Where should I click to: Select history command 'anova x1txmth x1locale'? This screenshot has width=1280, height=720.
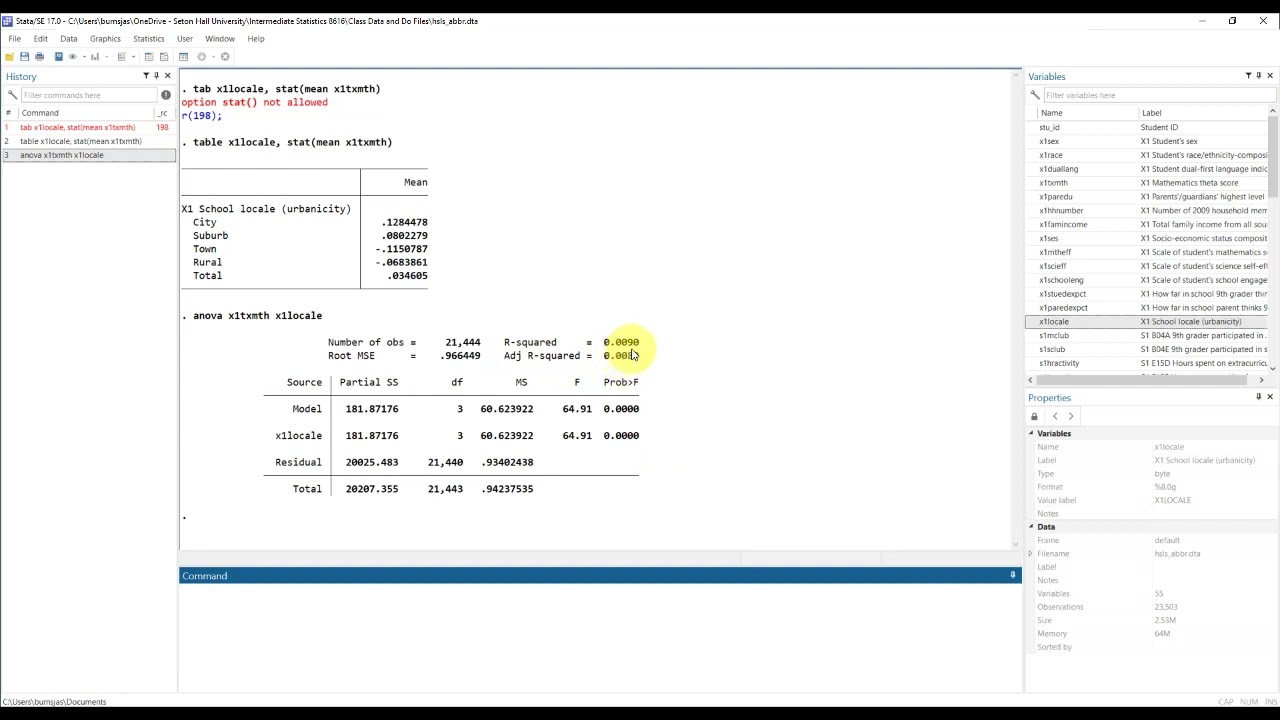tap(88, 155)
